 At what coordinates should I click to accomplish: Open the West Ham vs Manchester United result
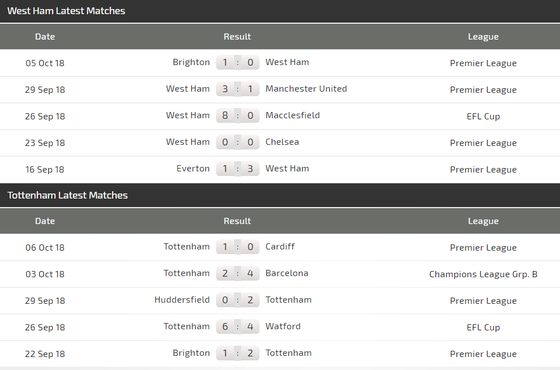pyautogui.click(x=238, y=89)
